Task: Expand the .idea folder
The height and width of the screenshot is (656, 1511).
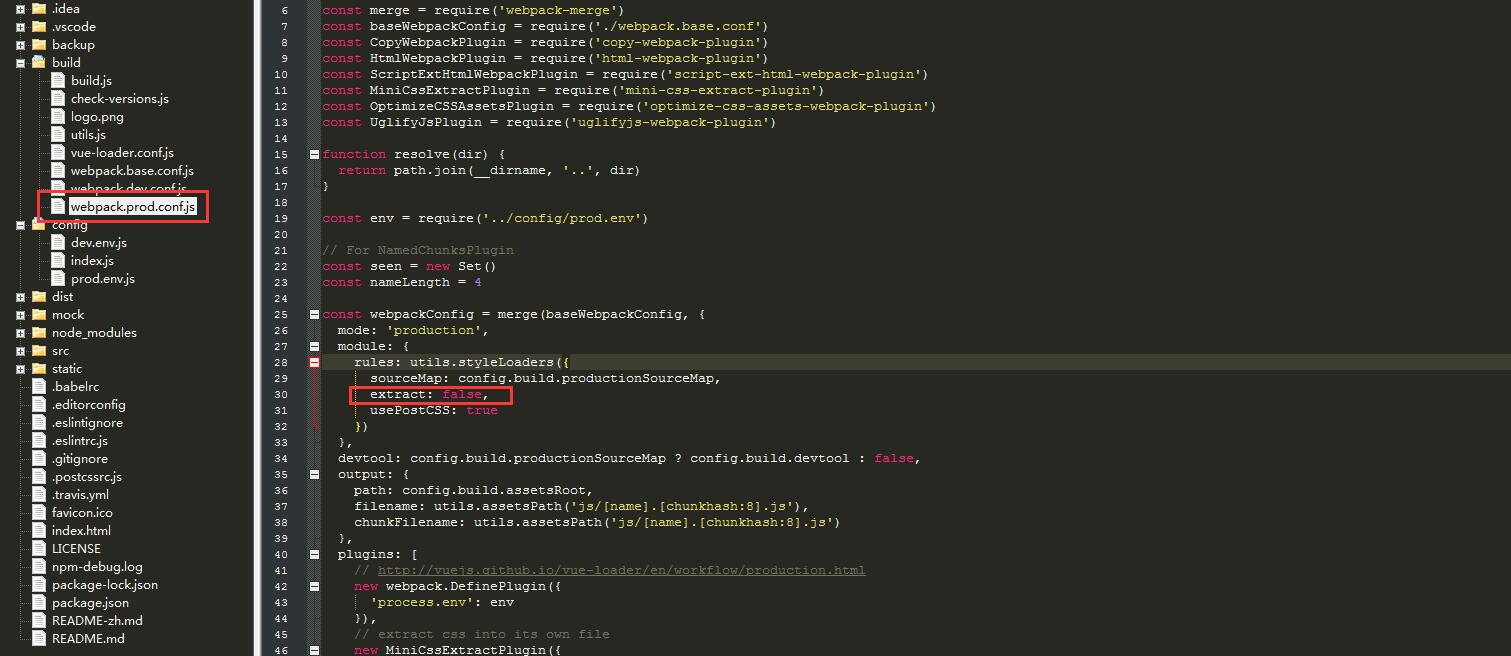Action: [x=20, y=9]
